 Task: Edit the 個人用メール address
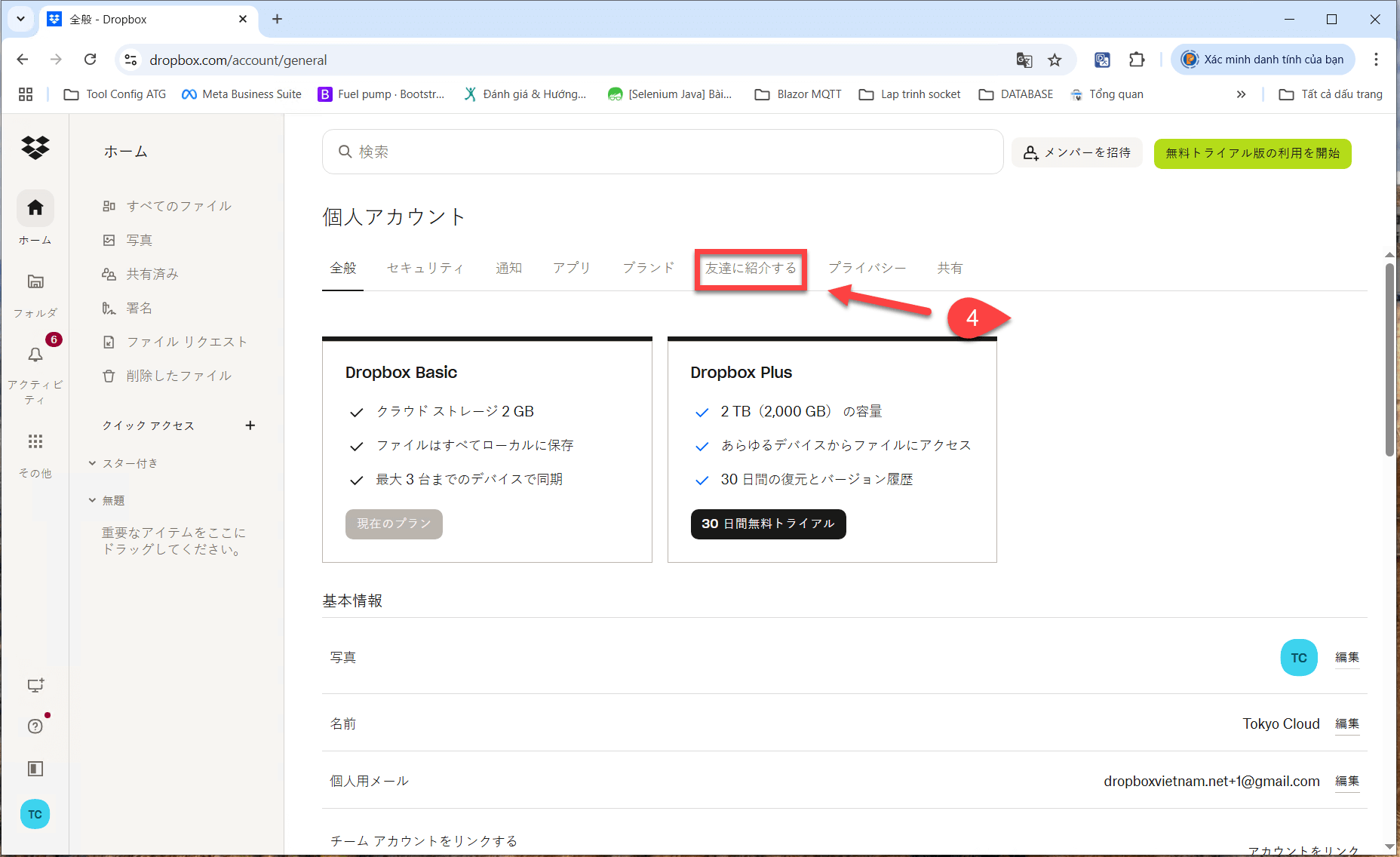pos(1346,781)
